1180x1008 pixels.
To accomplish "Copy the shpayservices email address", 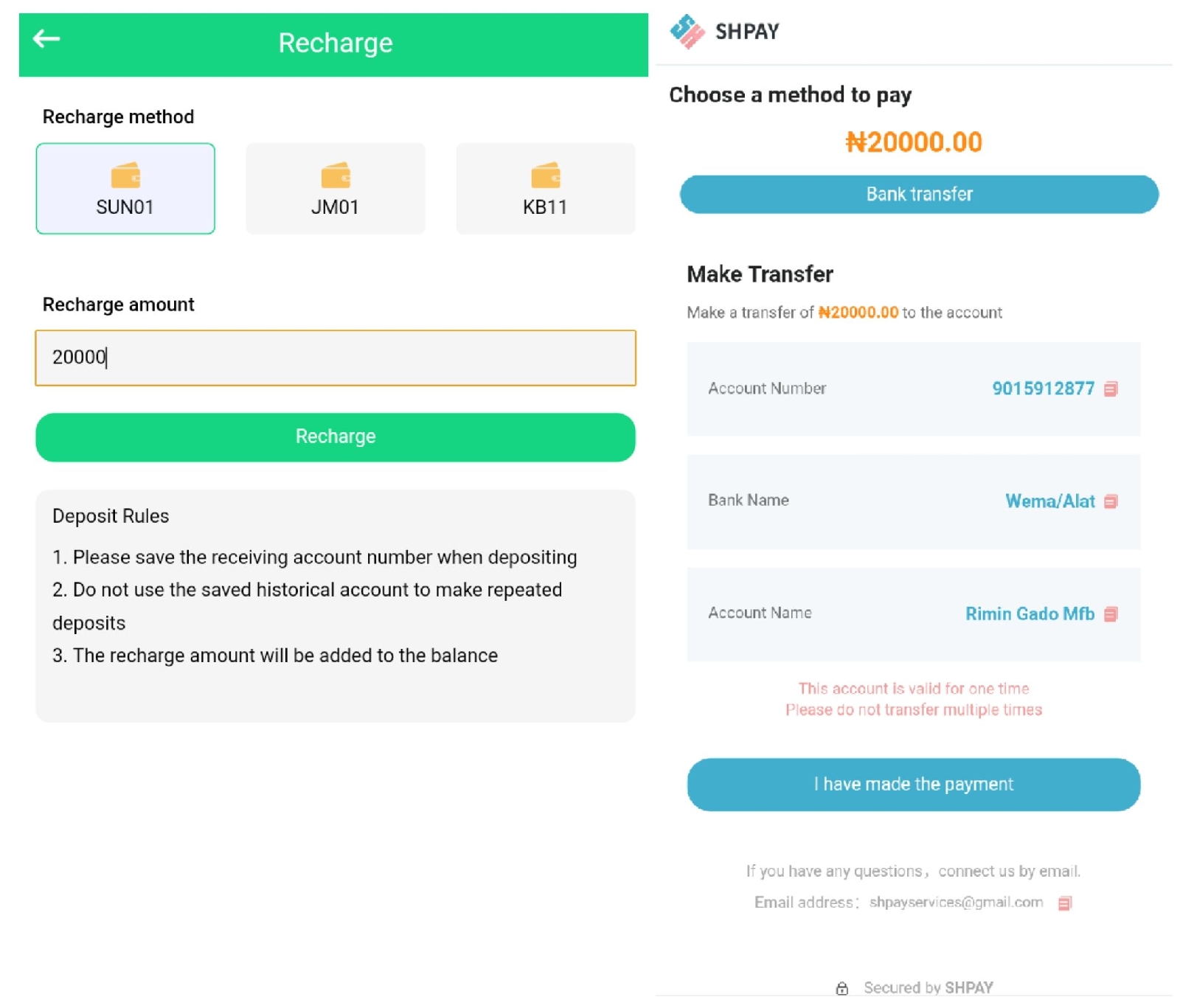I will (x=1064, y=903).
